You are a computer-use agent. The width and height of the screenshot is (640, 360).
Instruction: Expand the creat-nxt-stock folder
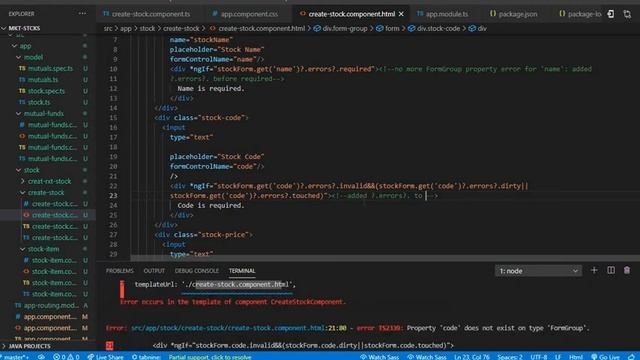click(49, 181)
